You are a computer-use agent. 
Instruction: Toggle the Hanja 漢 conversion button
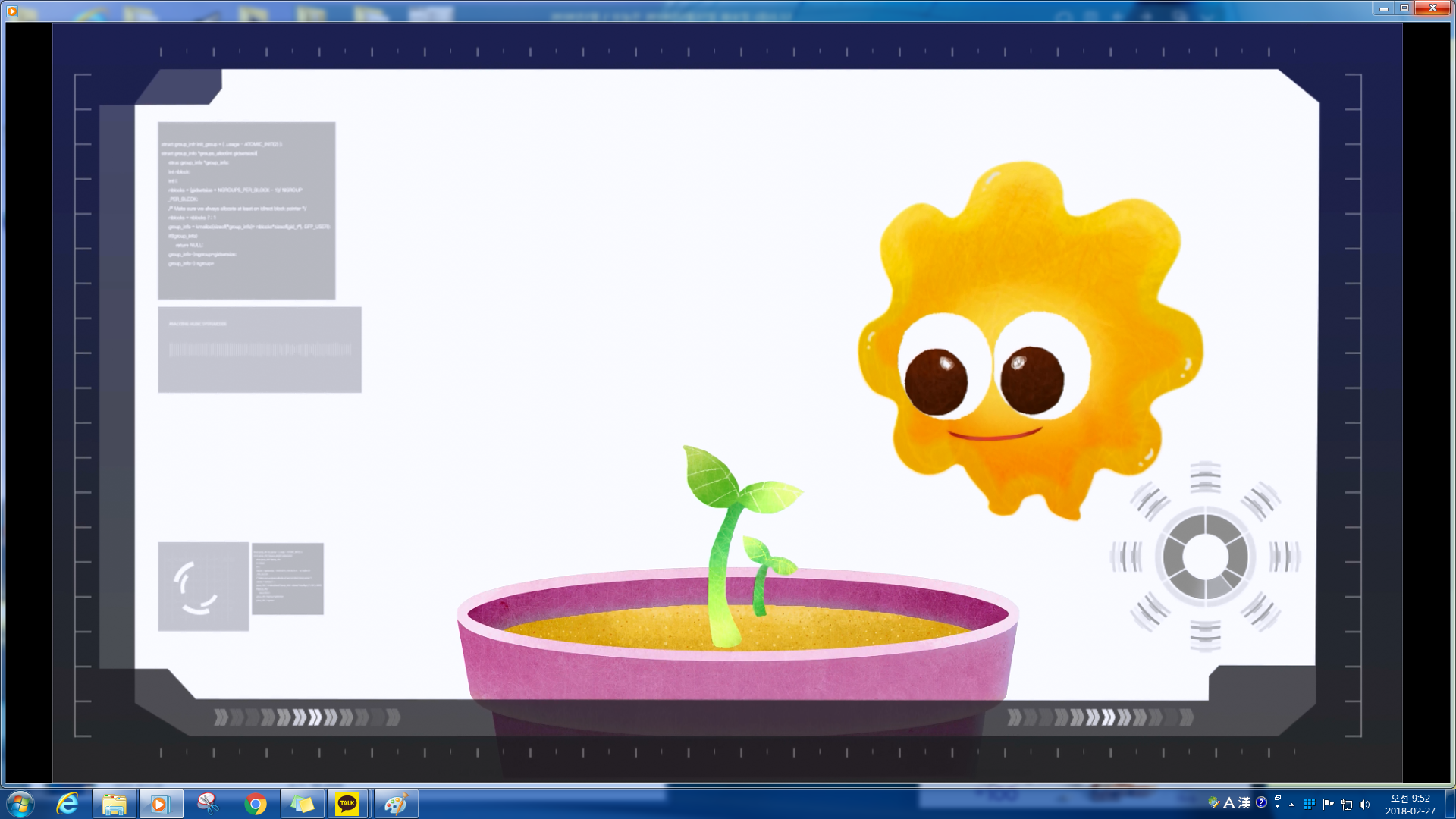tap(1244, 803)
